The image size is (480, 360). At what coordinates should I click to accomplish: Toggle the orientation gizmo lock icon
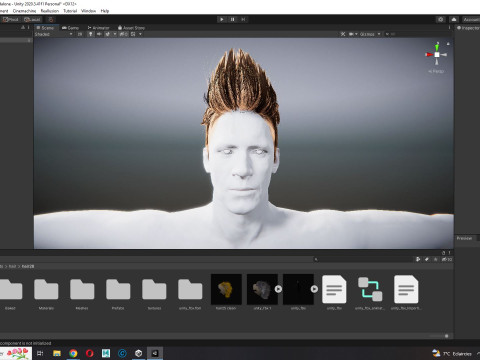[x=448, y=44]
